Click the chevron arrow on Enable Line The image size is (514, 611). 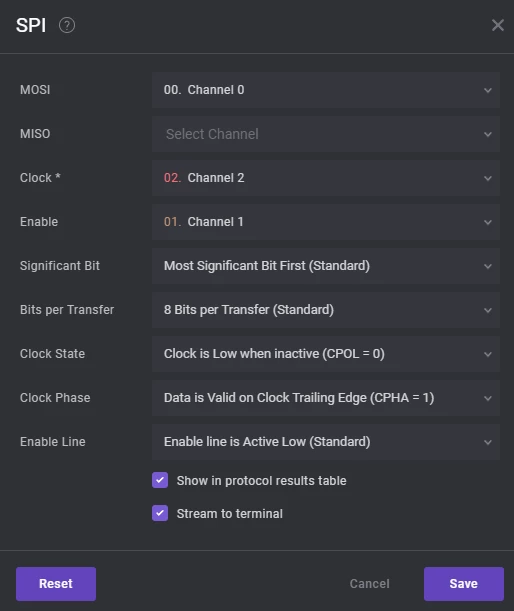488,443
